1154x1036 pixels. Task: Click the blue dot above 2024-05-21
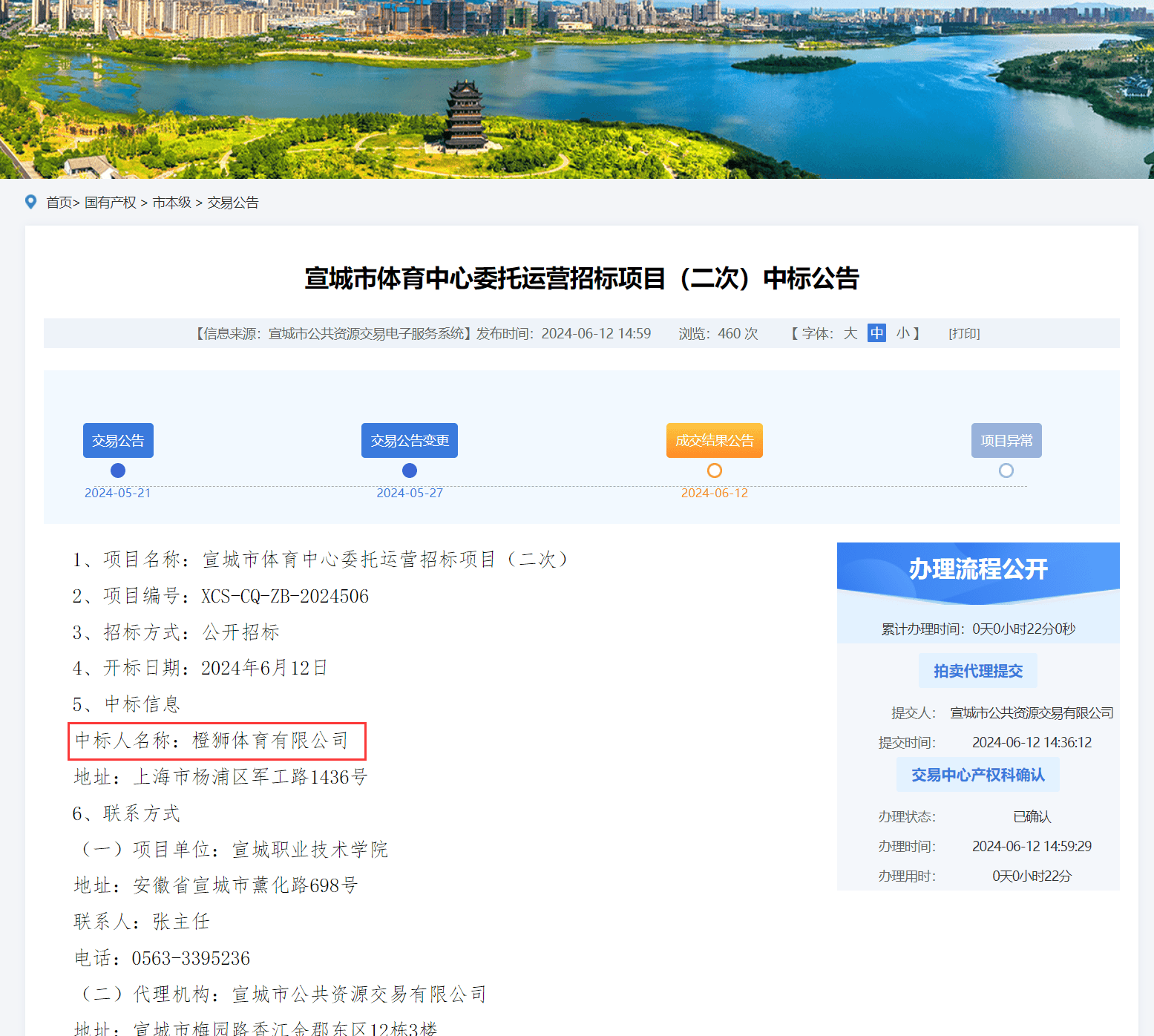coord(118,471)
